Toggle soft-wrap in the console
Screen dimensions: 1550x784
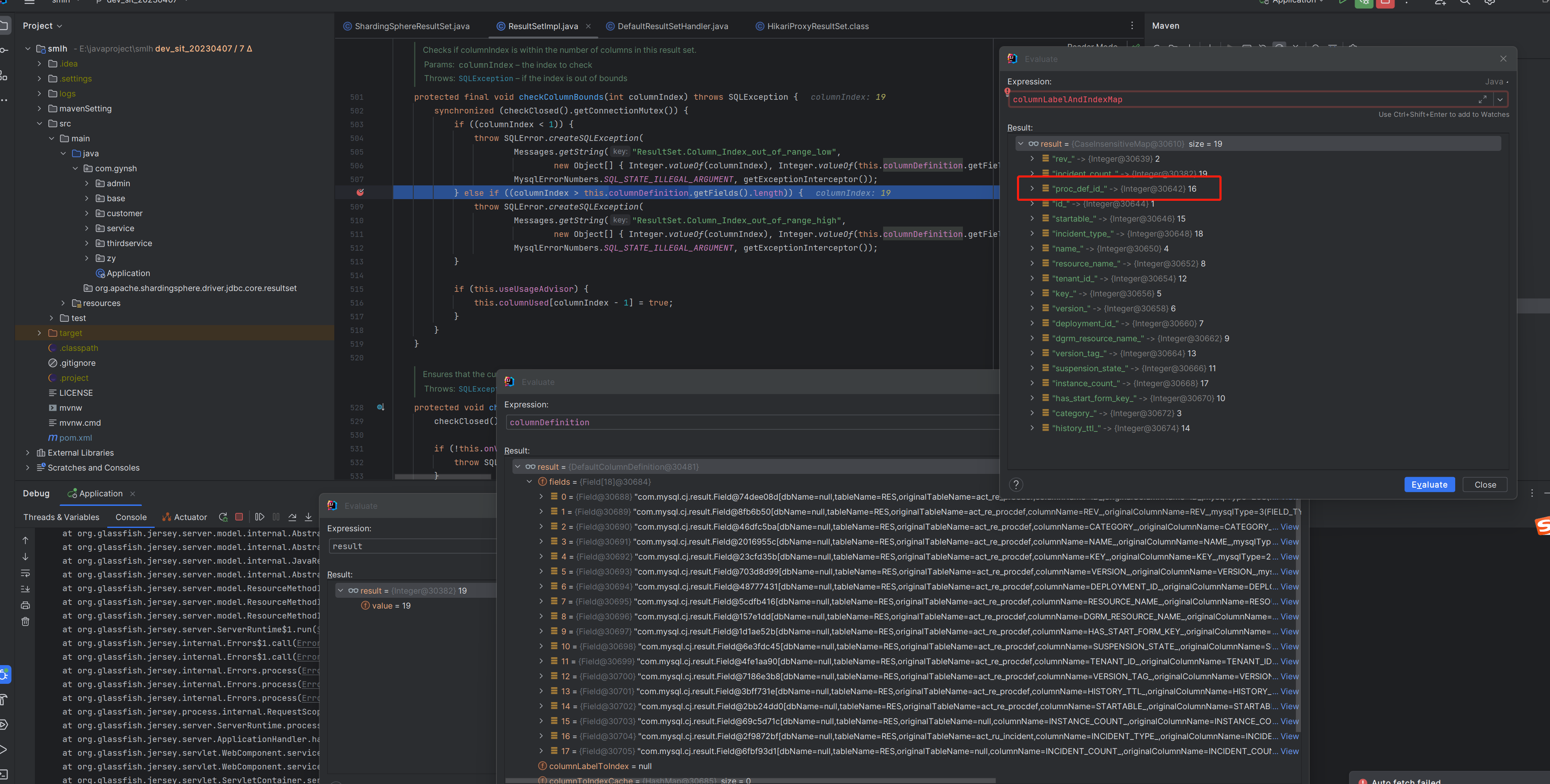coord(25,573)
